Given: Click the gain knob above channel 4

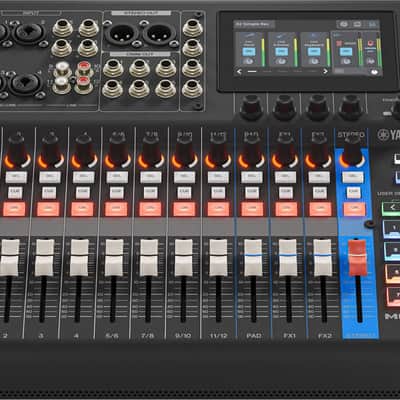Looking at the screenshot, I should (x=84, y=151).
